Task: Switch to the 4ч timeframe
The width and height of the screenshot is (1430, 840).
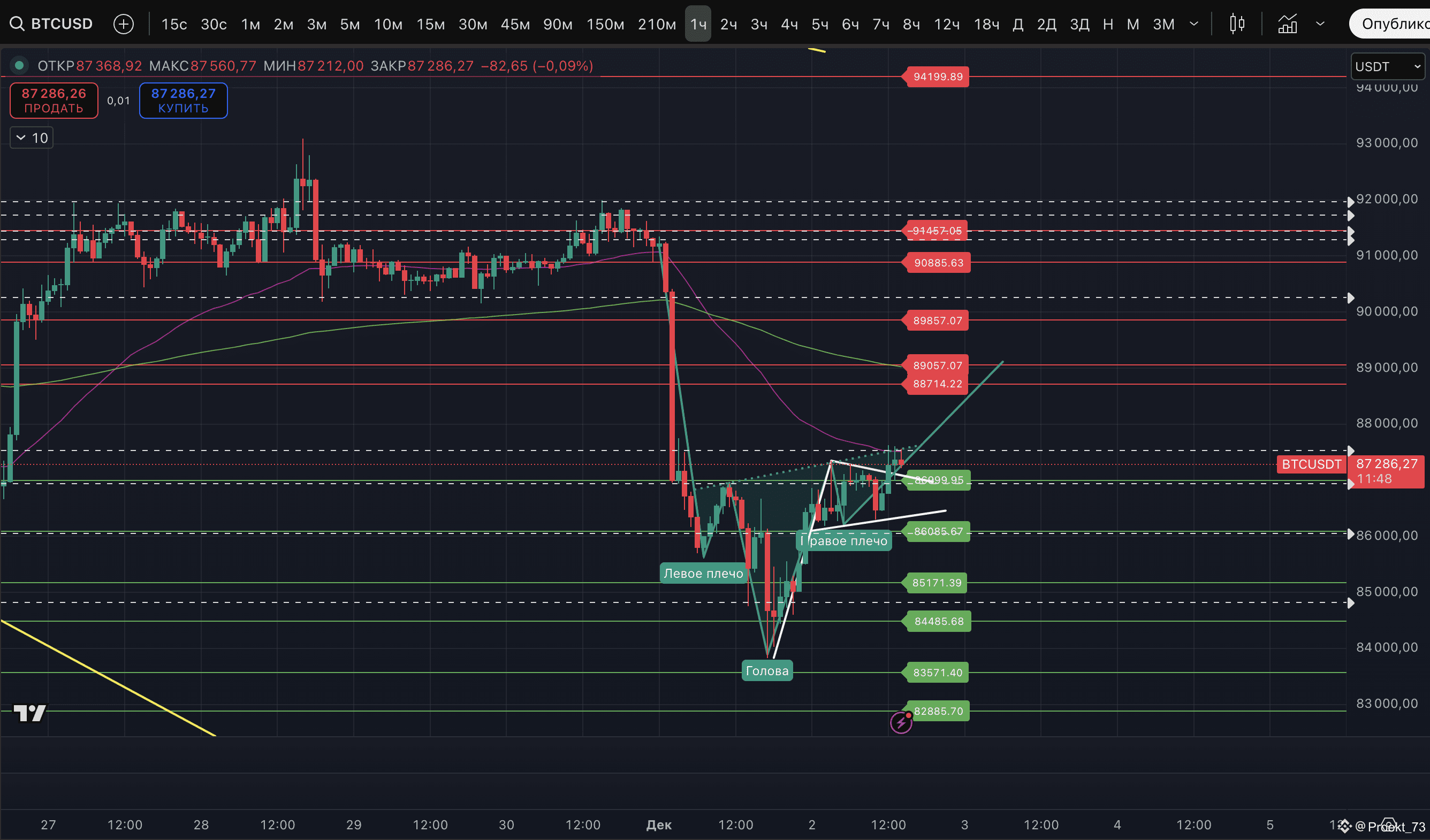Action: coord(789,24)
